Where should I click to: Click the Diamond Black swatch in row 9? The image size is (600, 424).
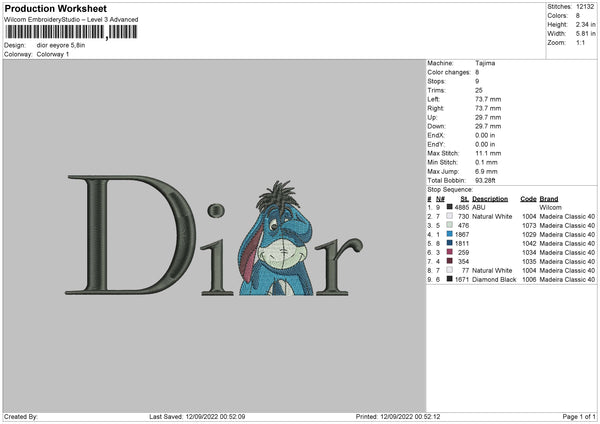(x=450, y=279)
